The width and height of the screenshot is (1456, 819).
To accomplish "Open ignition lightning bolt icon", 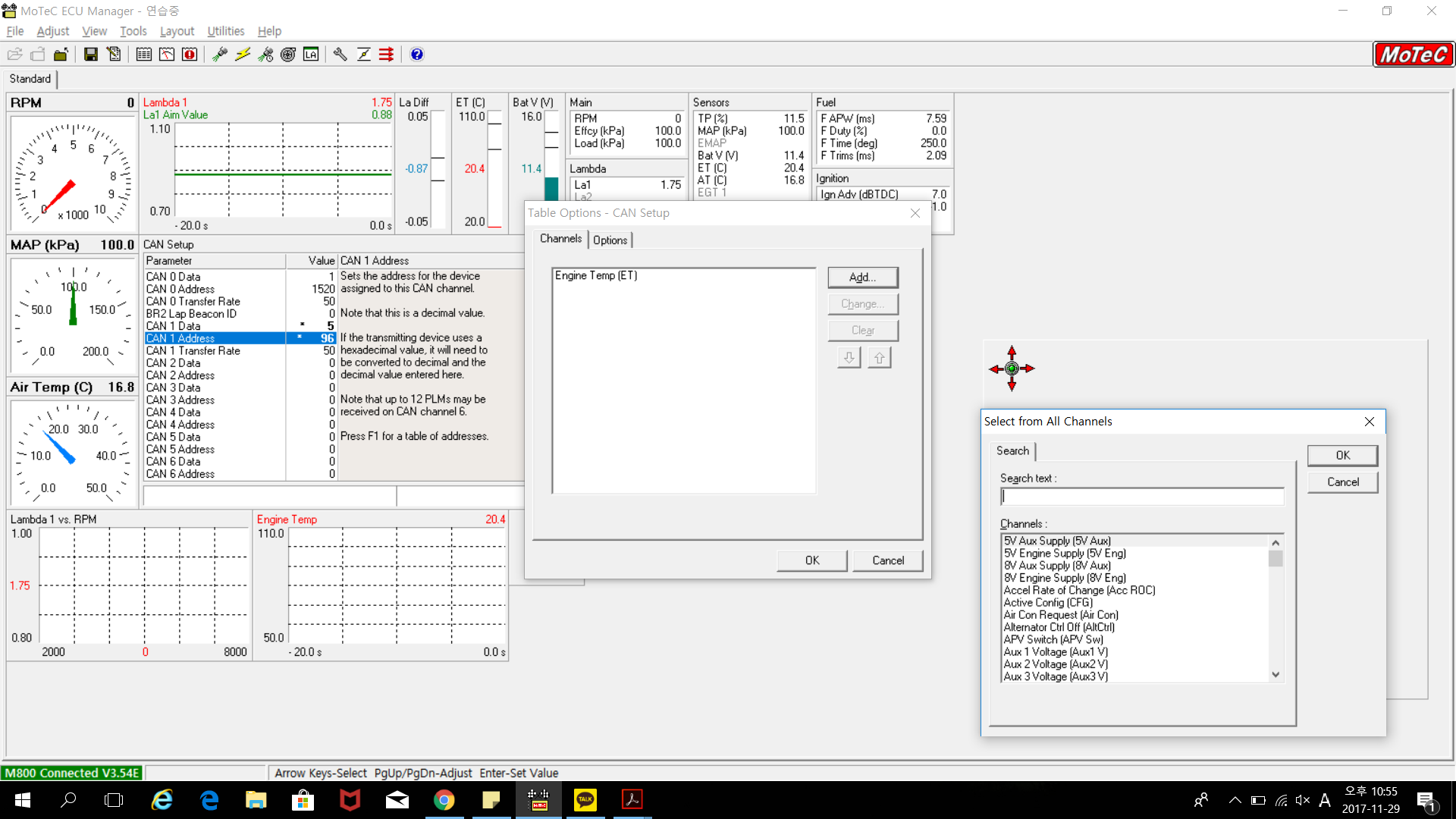I will click(x=243, y=55).
